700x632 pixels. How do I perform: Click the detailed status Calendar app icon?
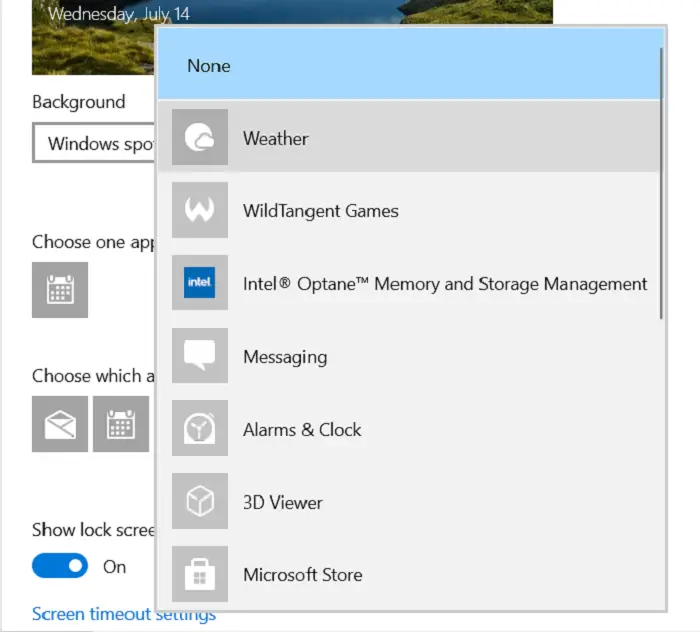pyautogui.click(x=60, y=290)
